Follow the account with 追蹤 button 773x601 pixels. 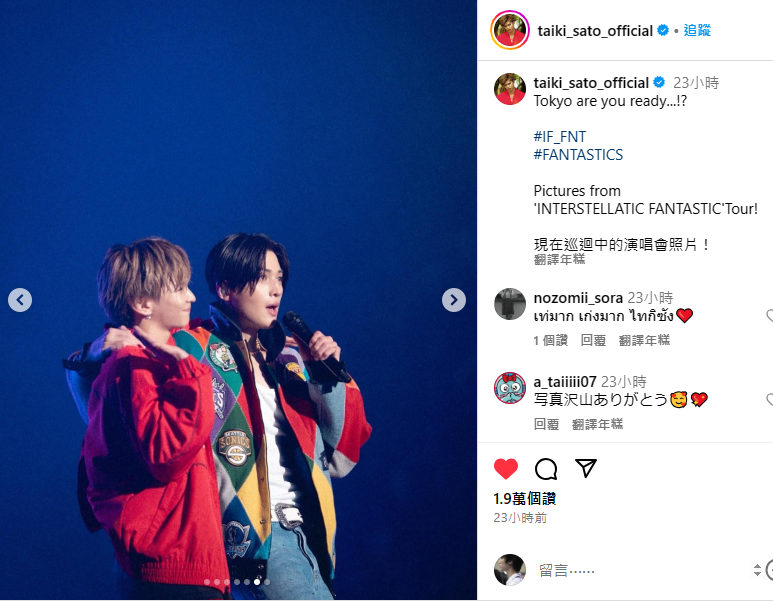pyautogui.click(x=697, y=31)
